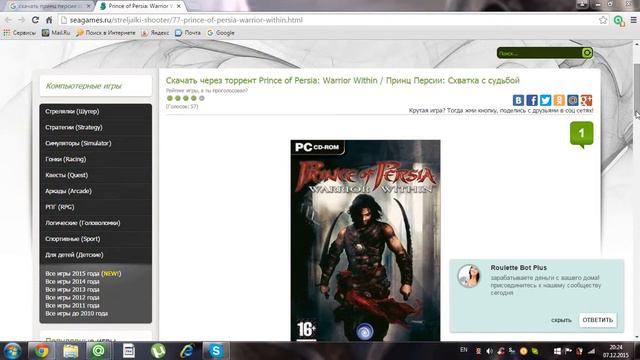Go back with the browser back arrow
The image size is (640, 360).
(8, 20)
